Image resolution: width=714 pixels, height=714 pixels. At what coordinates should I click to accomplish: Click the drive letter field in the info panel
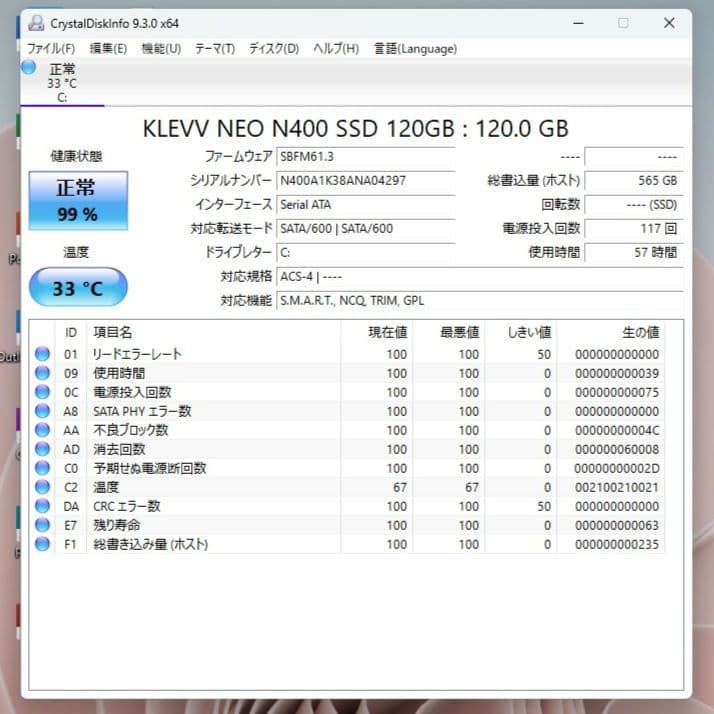366,252
